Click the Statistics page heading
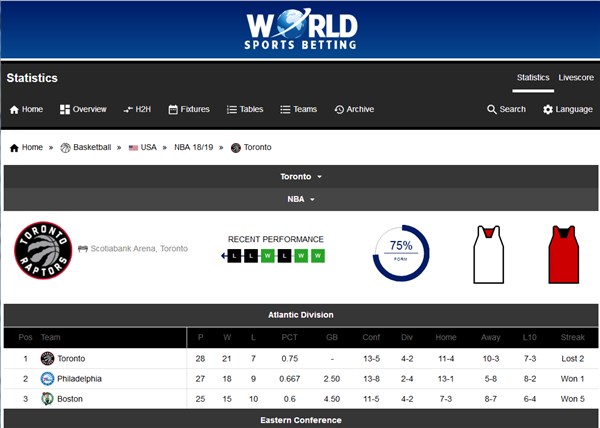This screenshot has height=428, width=600. pyautogui.click(x=32, y=78)
